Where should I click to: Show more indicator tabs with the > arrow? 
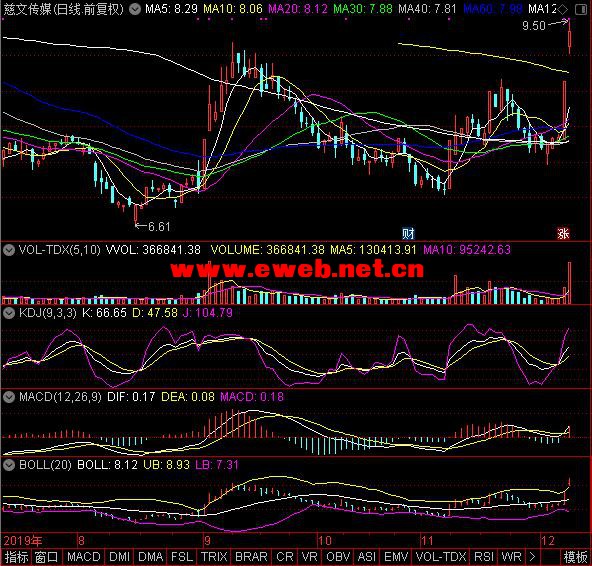(x=532, y=557)
